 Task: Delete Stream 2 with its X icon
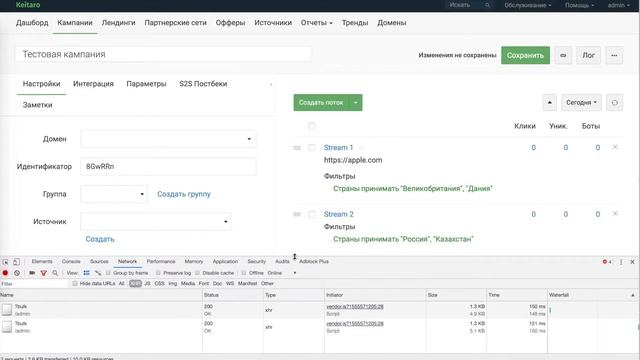(x=615, y=213)
